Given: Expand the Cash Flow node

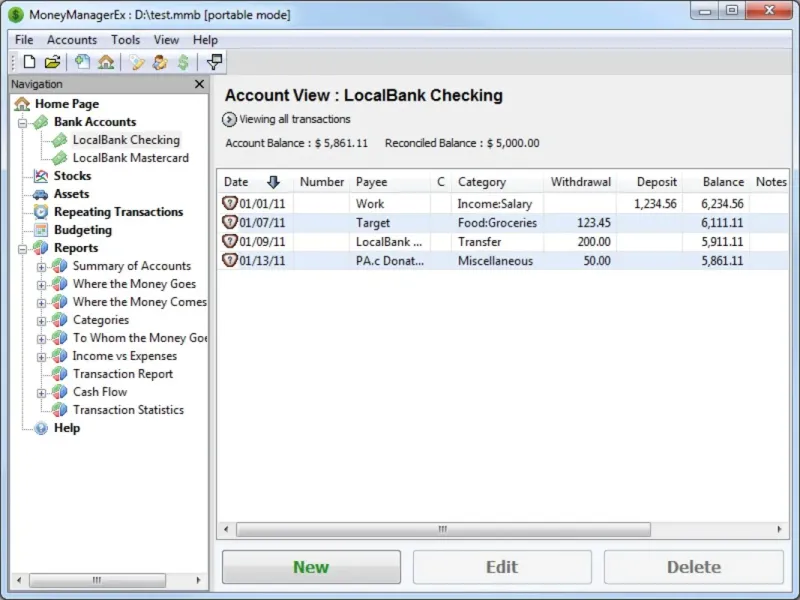Looking at the screenshot, I should point(41,393).
